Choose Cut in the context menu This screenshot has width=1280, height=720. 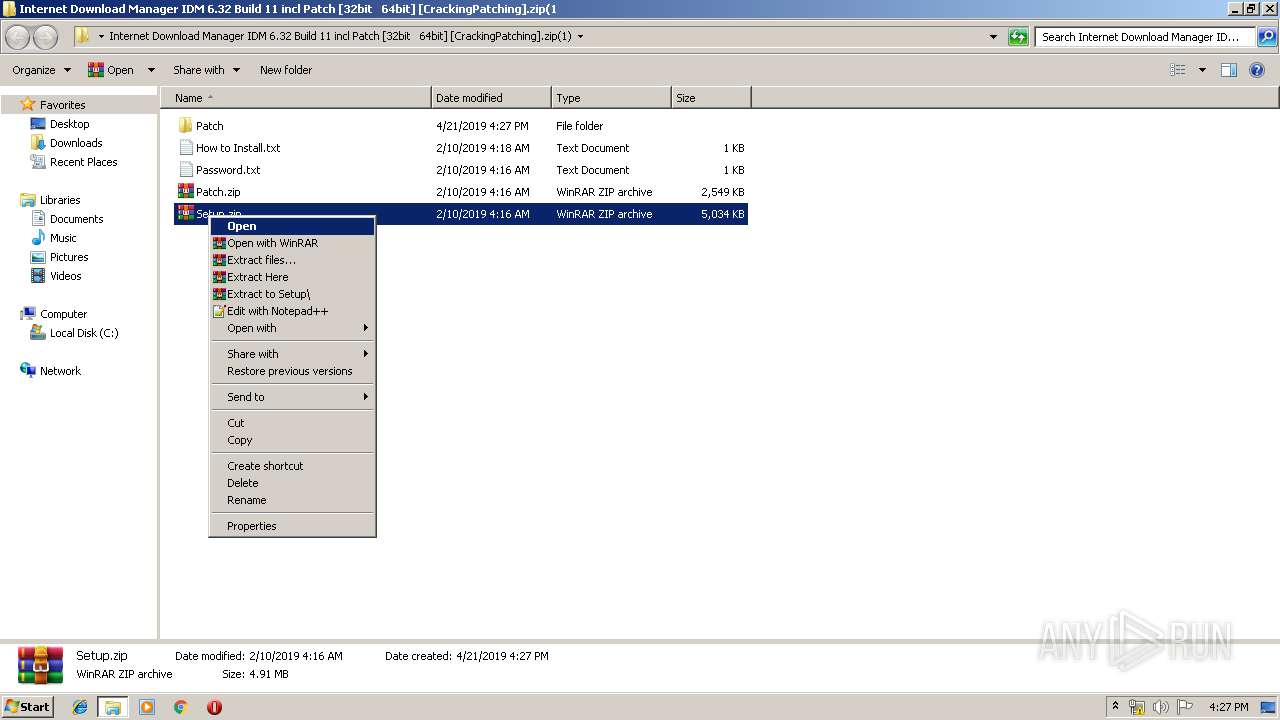click(x=292, y=423)
